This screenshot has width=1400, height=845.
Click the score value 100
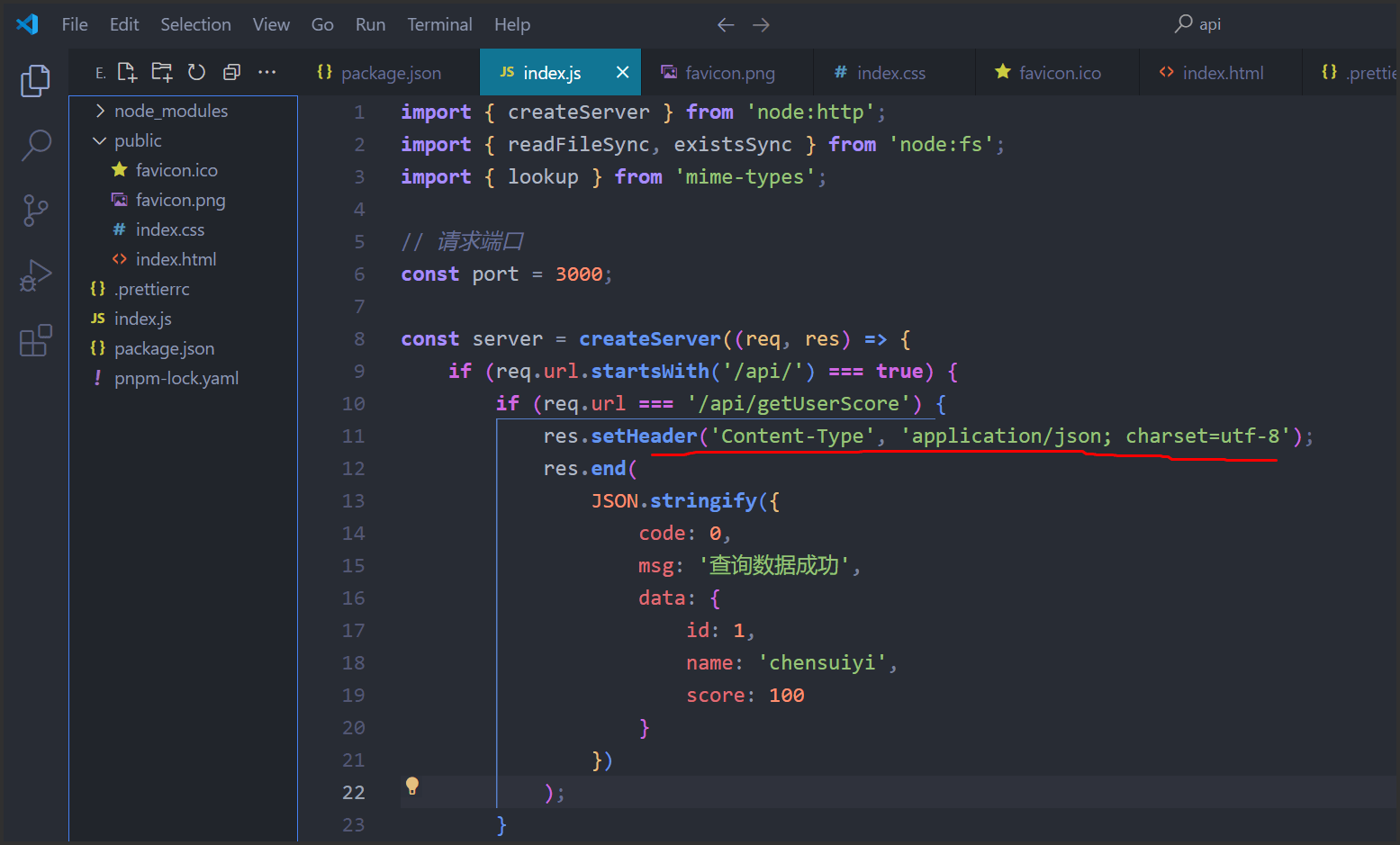coord(786,696)
